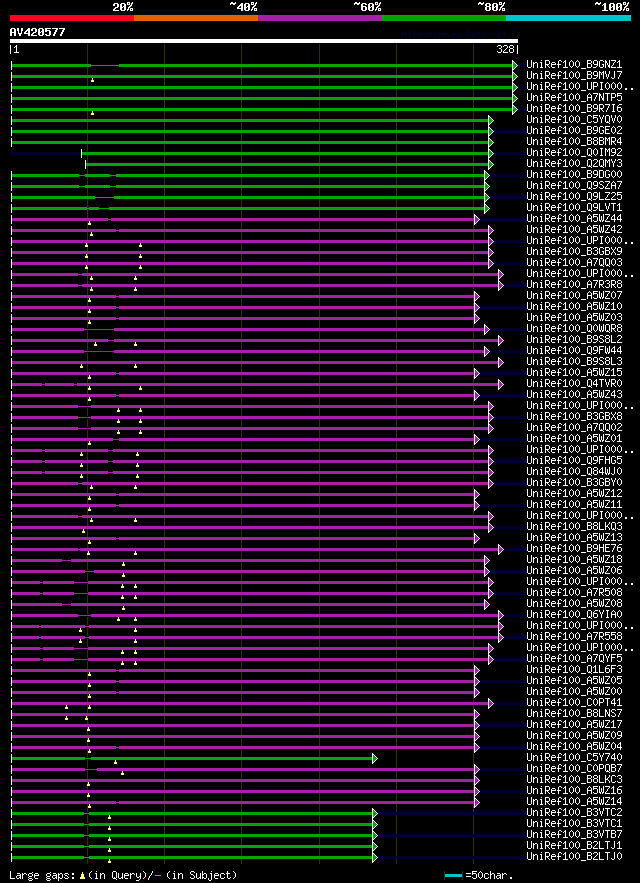This screenshot has width=640, height=883.
Task: Select the UniRef100_B3GBX8 hit label
Action: pos(574,416)
